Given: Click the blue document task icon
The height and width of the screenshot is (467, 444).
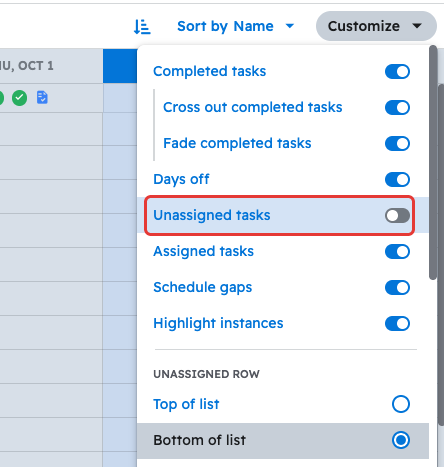Looking at the screenshot, I should pyautogui.click(x=42, y=98).
